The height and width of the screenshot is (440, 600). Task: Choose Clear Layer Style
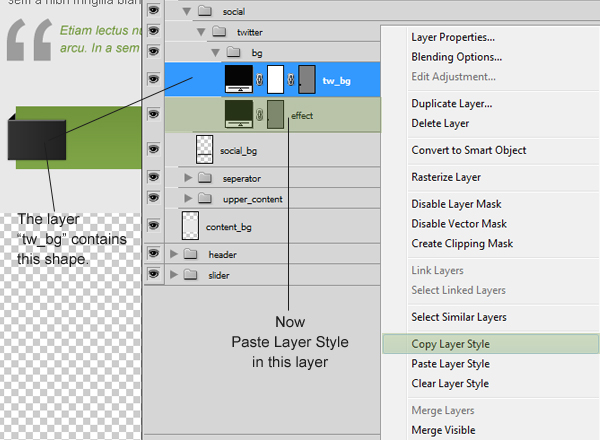click(x=450, y=384)
